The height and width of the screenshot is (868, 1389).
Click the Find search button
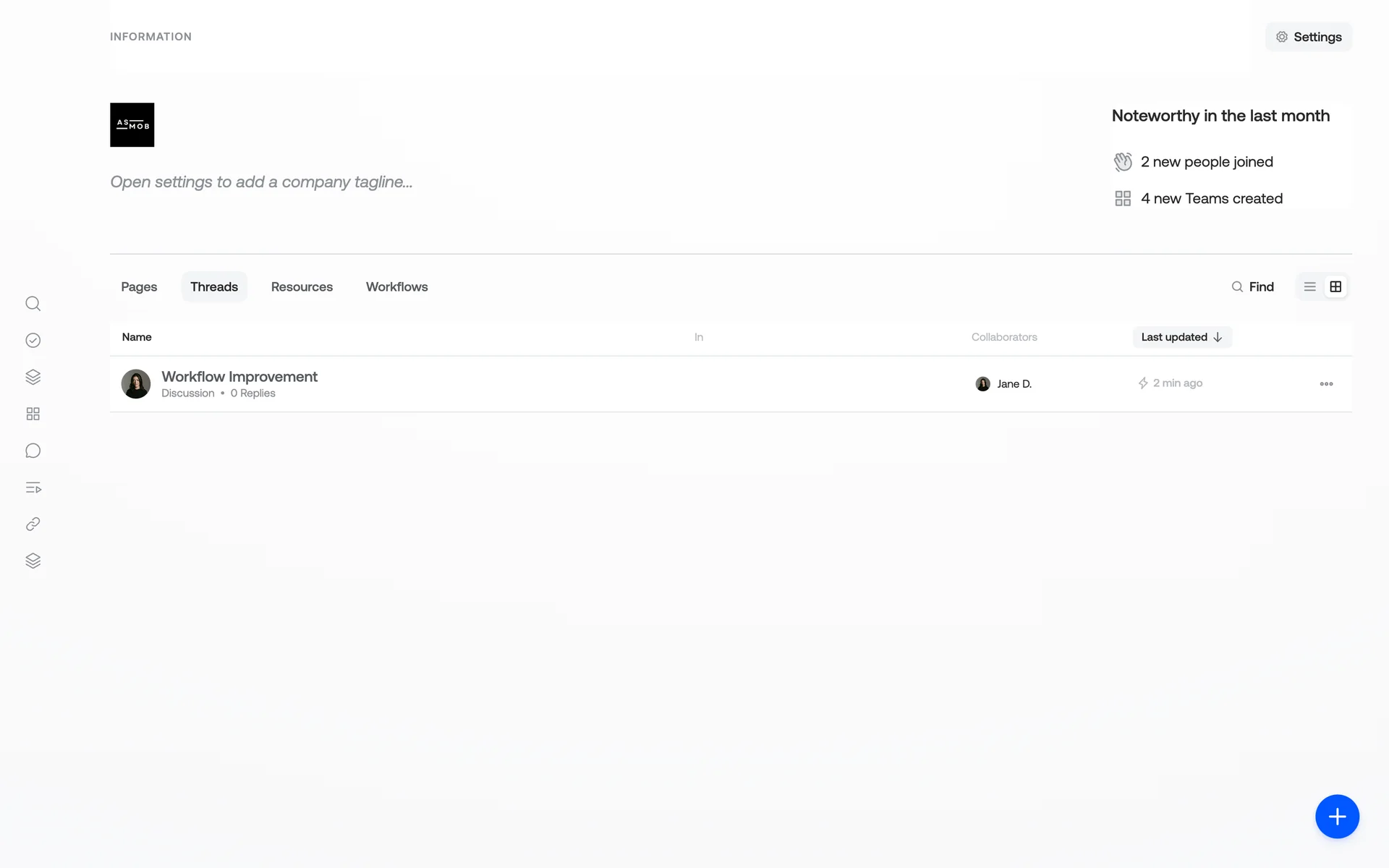click(x=1252, y=287)
